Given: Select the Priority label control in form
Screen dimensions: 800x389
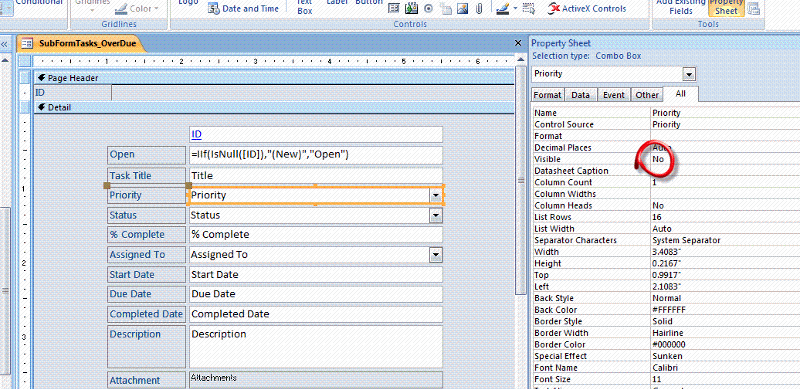Looking at the screenshot, I should [x=146, y=196].
